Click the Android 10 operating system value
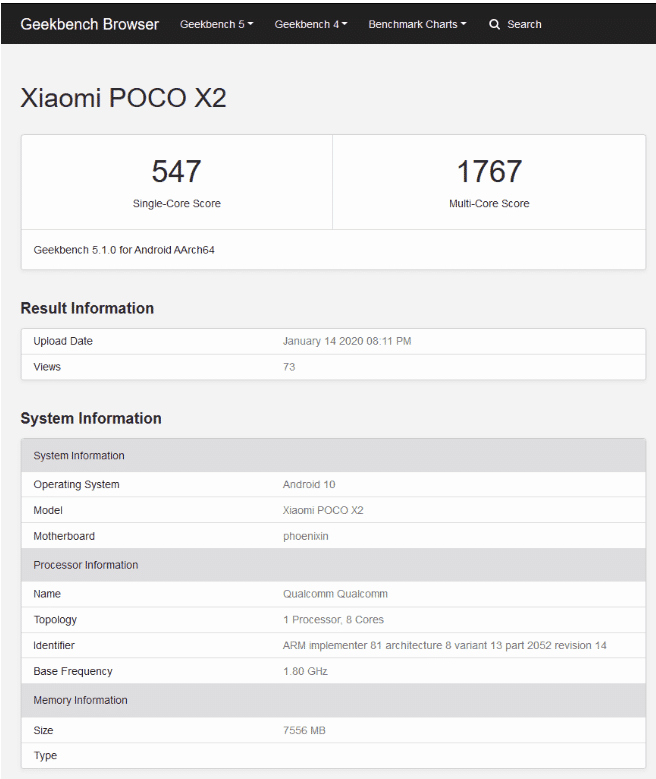The width and height of the screenshot is (656, 779). 309,484
